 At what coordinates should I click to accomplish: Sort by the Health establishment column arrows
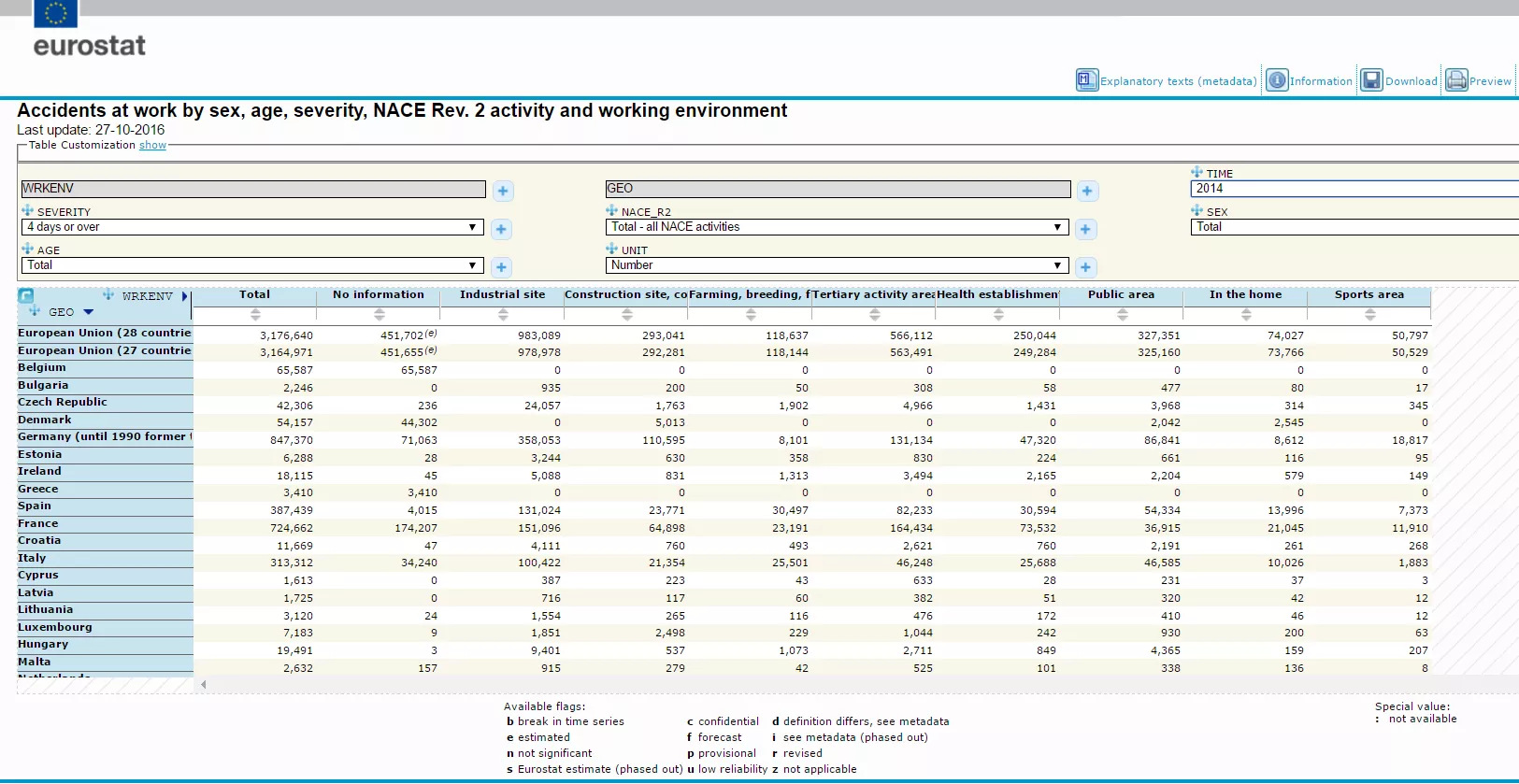(998, 315)
